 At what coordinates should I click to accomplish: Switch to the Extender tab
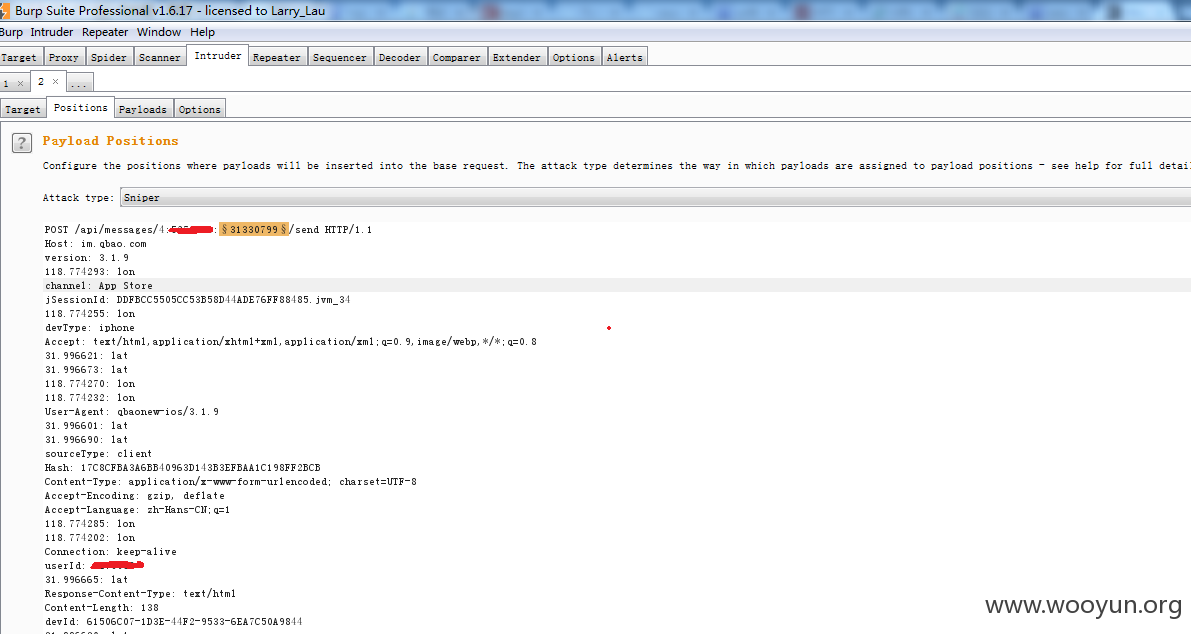(517, 57)
